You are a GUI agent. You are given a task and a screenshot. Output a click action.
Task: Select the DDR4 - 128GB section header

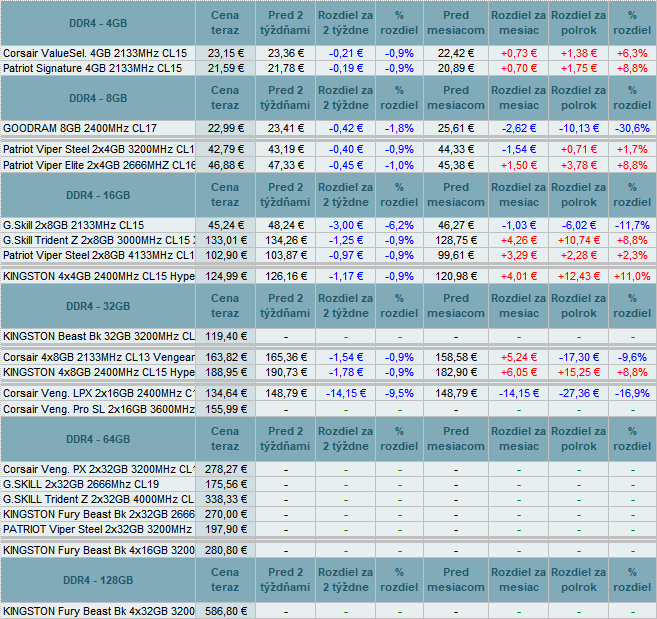tap(98, 580)
